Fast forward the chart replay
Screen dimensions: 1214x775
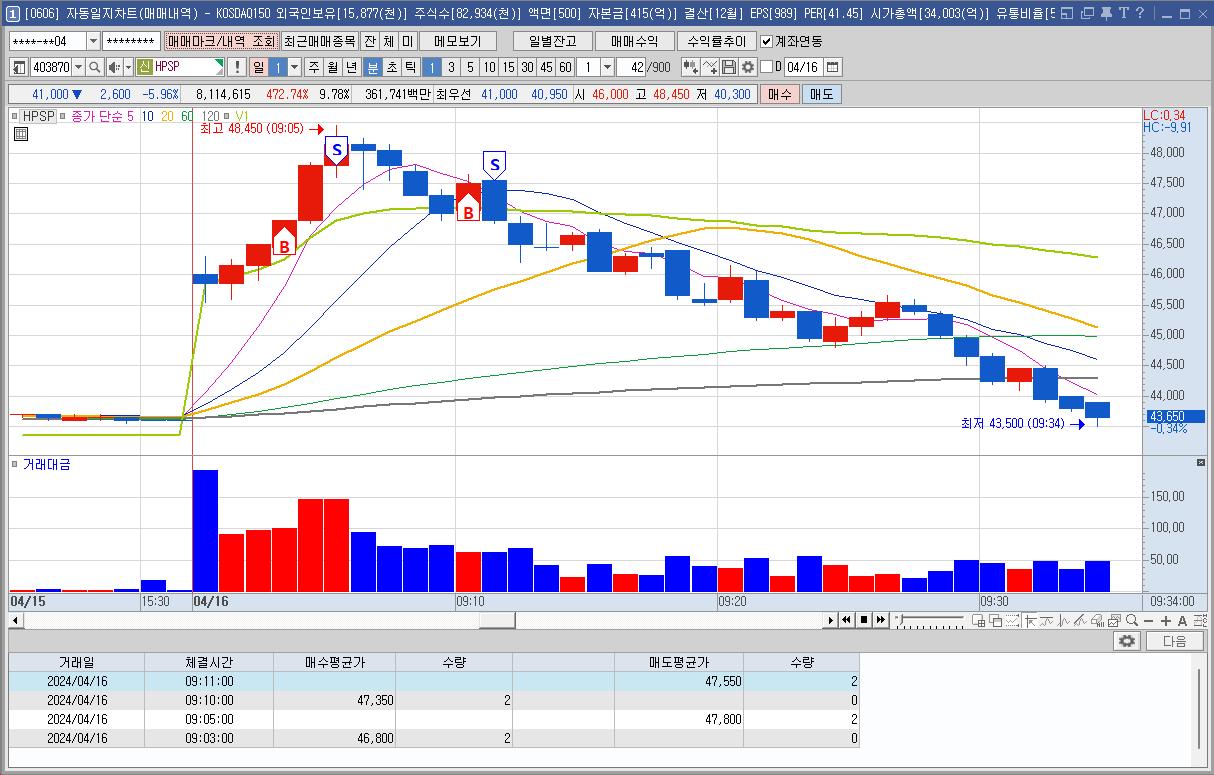[x=881, y=621]
